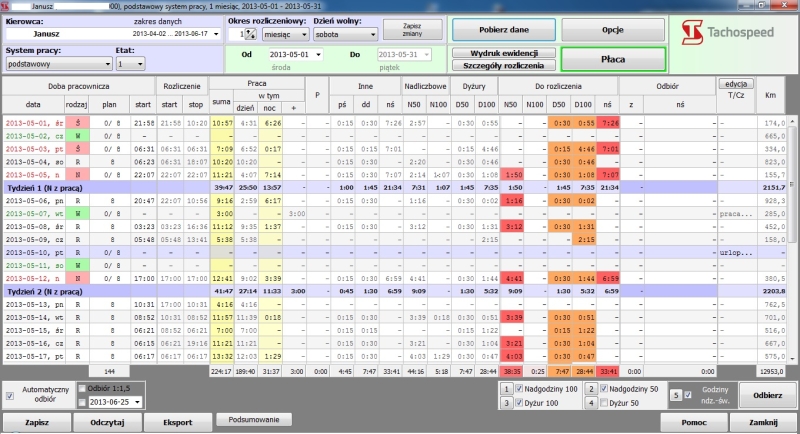Uncheck the Nadgodziny 50 checkbox
The width and height of the screenshot is (800, 434).
click(x=604, y=389)
